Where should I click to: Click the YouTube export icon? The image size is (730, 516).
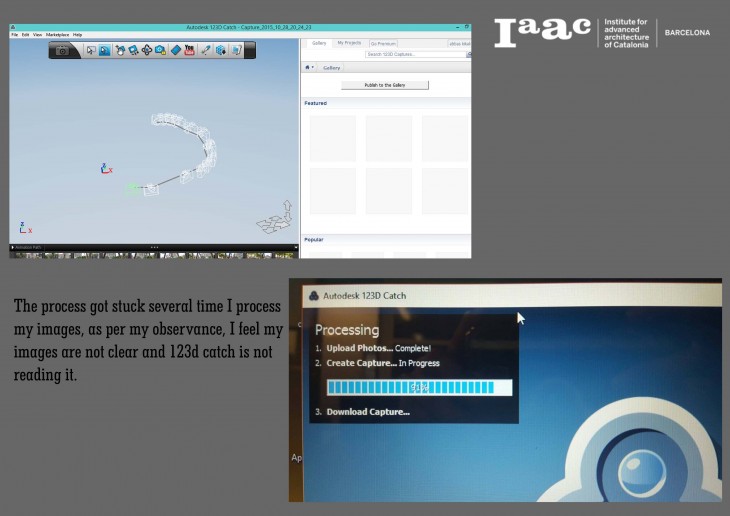tap(189, 50)
